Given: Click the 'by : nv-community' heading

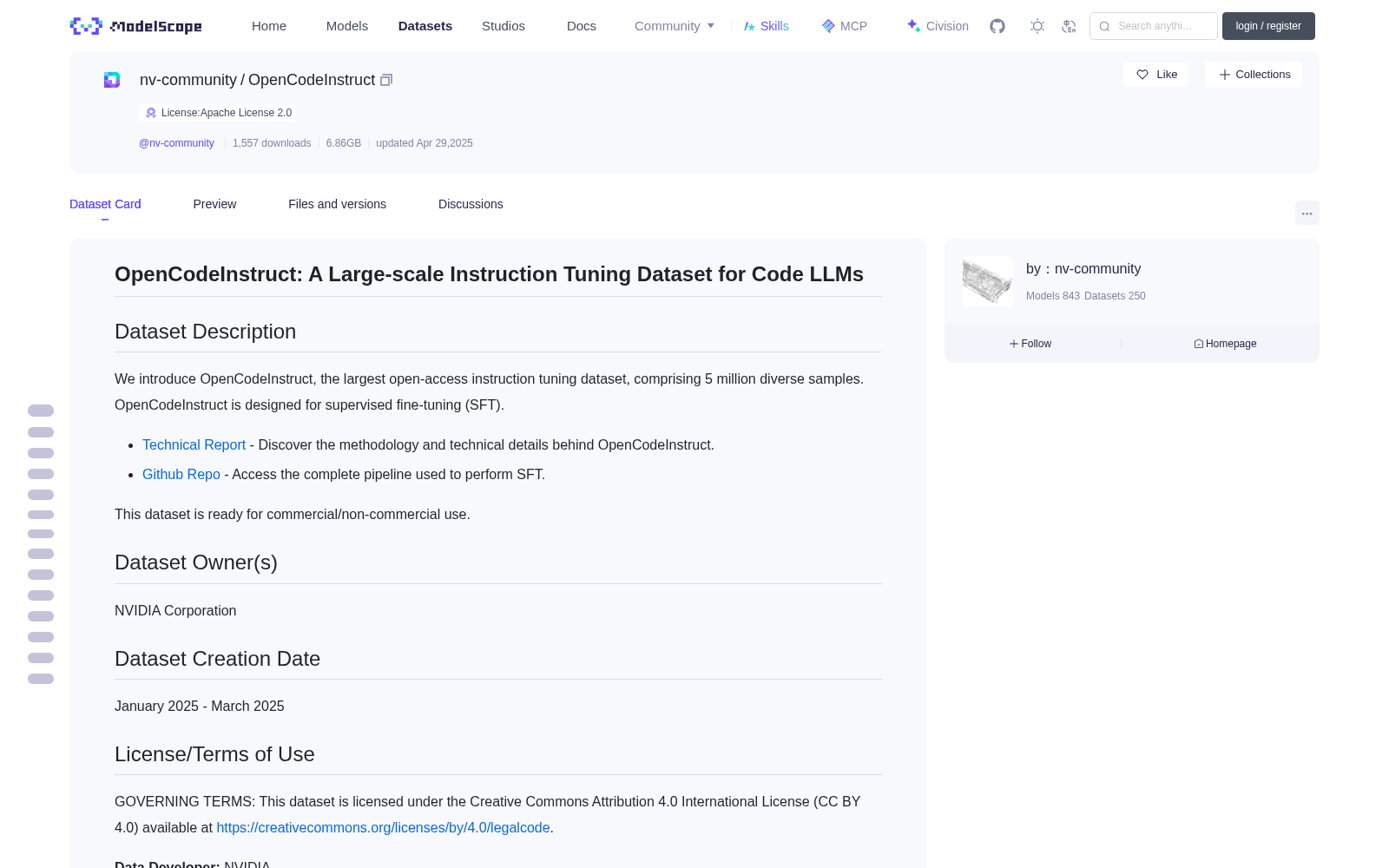Looking at the screenshot, I should click(x=1083, y=269).
